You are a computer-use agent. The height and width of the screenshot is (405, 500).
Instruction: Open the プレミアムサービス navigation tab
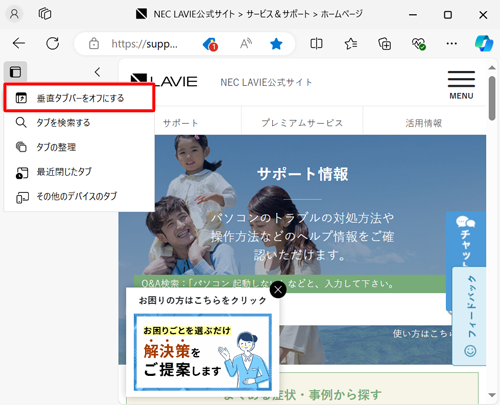pos(302,123)
